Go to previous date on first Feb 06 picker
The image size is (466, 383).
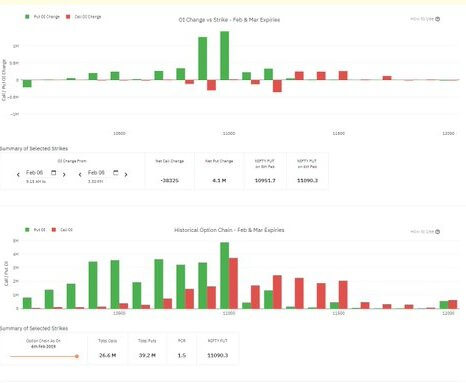pyautogui.click(x=18, y=174)
